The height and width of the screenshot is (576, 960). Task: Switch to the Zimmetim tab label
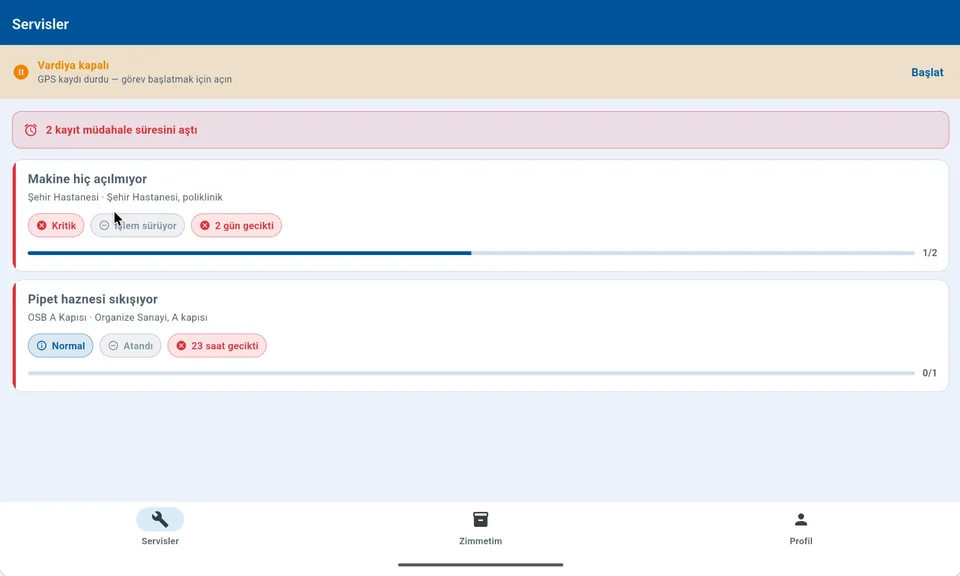[x=481, y=541]
